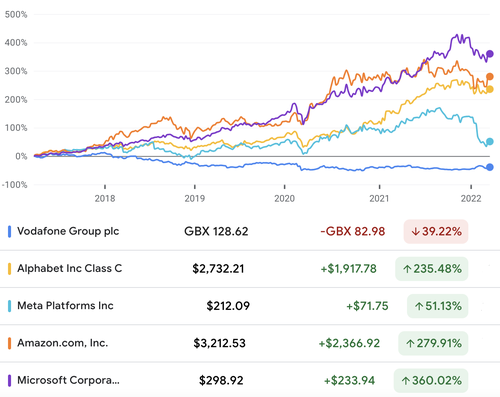Click the blue Vodafone endpoint dot on chart
The width and height of the screenshot is (500, 397).
click(490, 167)
